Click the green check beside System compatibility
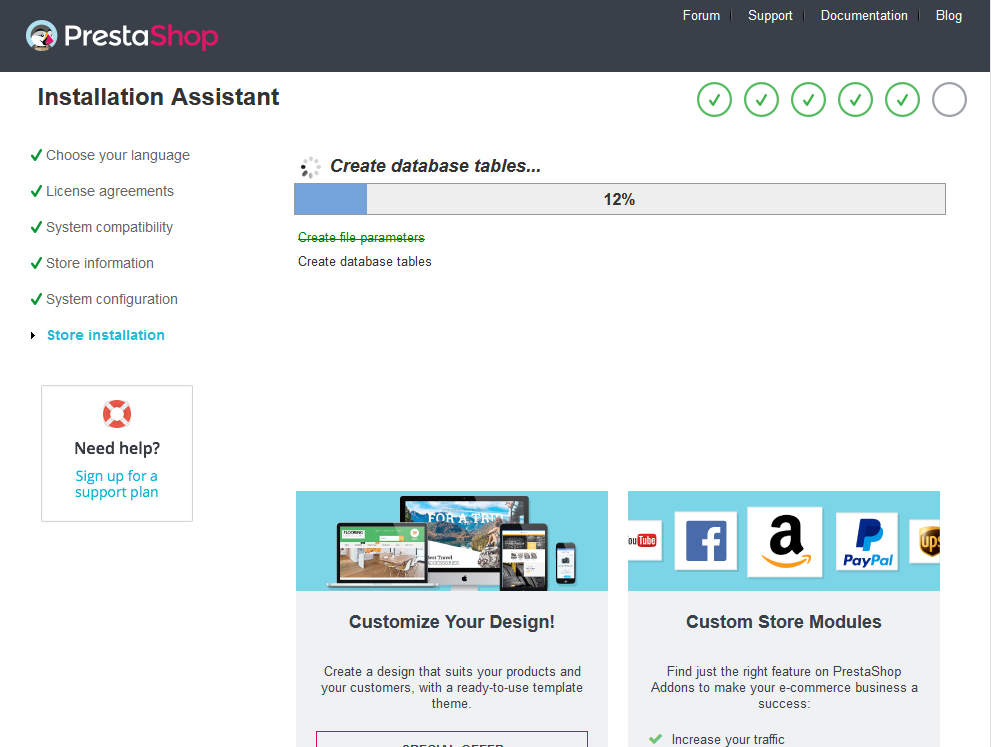 [37, 227]
